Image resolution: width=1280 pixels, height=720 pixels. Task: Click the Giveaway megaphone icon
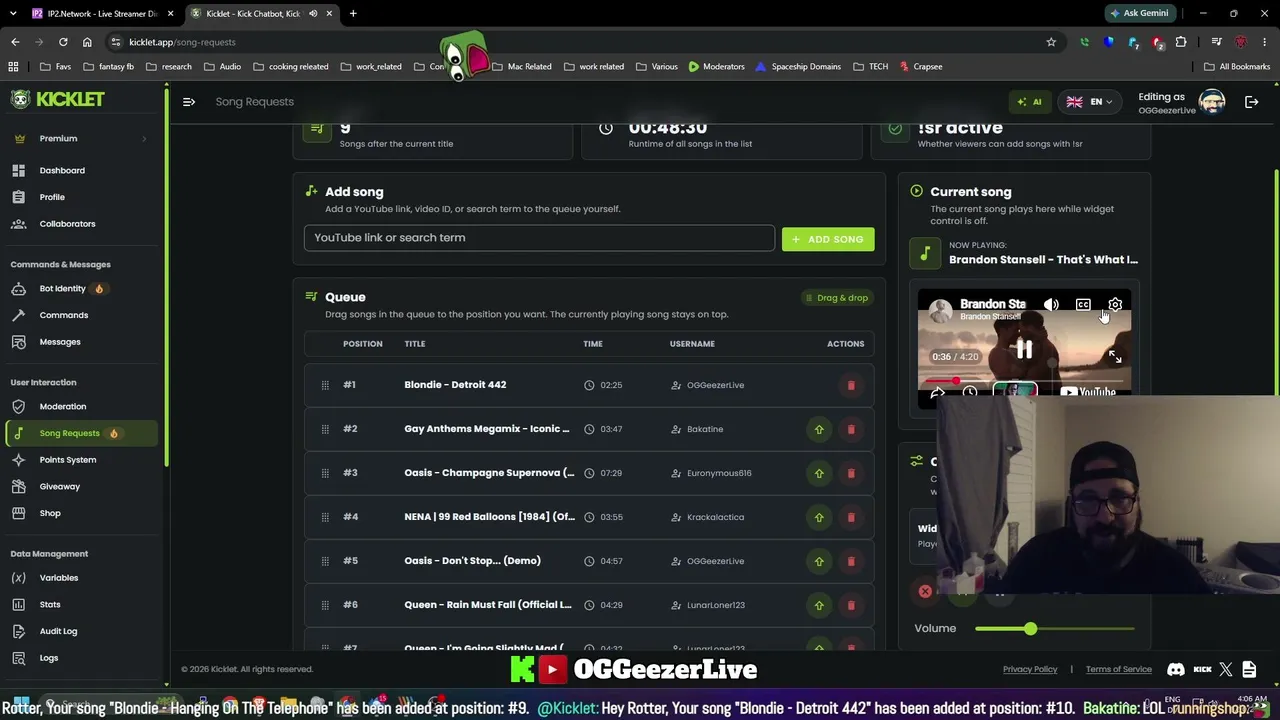(x=19, y=486)
